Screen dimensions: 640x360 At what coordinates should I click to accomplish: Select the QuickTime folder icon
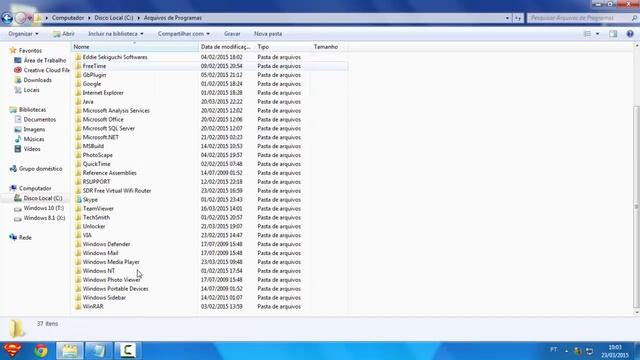pyautogui.click(x=78, y=164)
